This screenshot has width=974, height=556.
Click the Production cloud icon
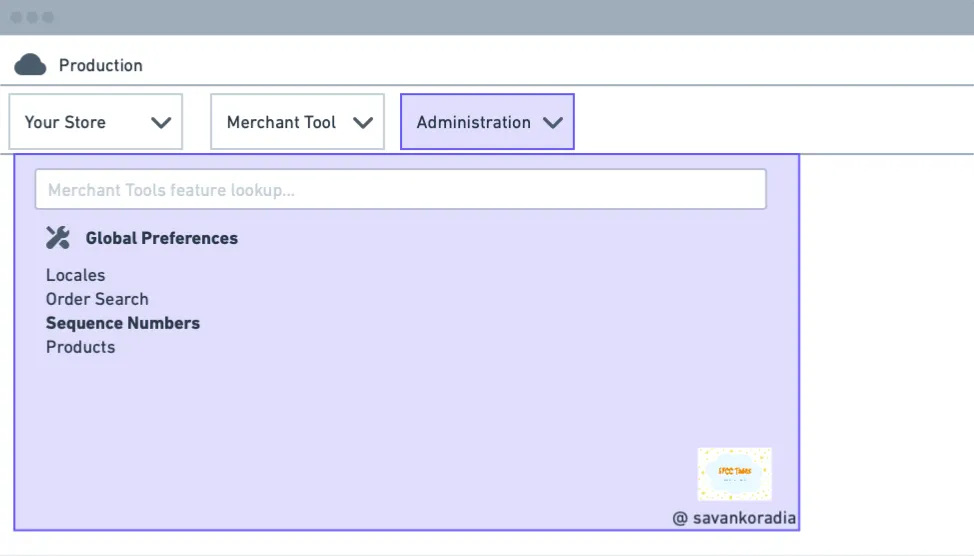point(30,65)
